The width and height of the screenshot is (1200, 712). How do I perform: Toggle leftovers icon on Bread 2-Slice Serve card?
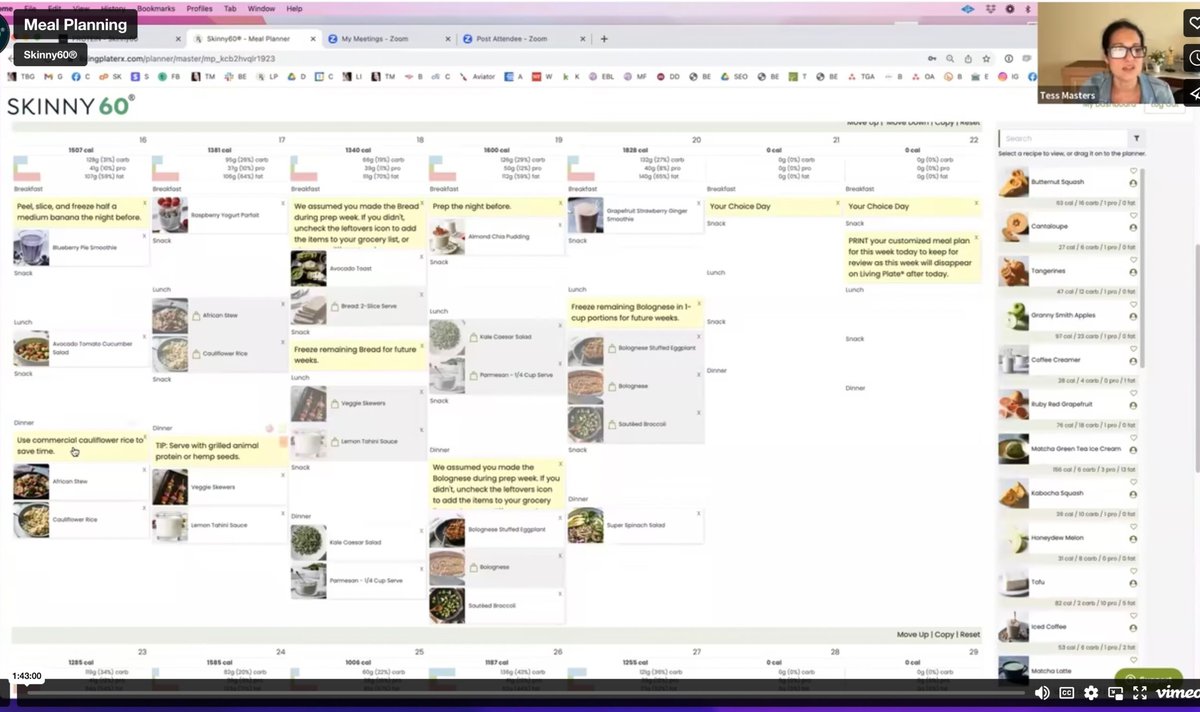tap(334, 309)
